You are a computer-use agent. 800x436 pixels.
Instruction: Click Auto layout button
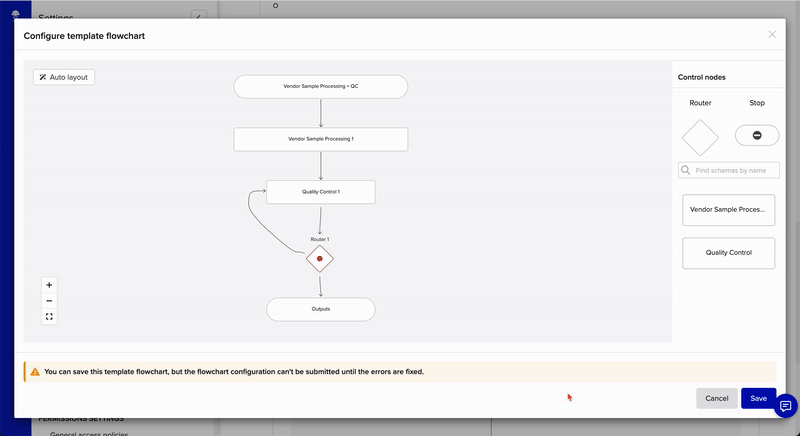coord(64,77)
